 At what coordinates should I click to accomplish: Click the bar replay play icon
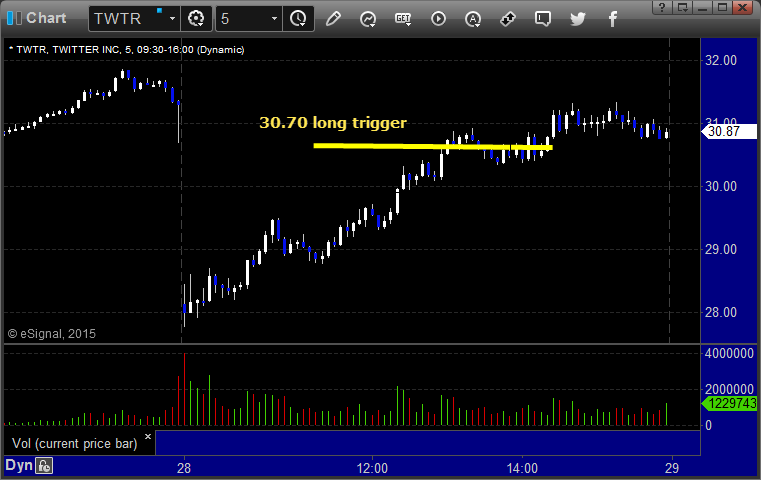point(438,19)
